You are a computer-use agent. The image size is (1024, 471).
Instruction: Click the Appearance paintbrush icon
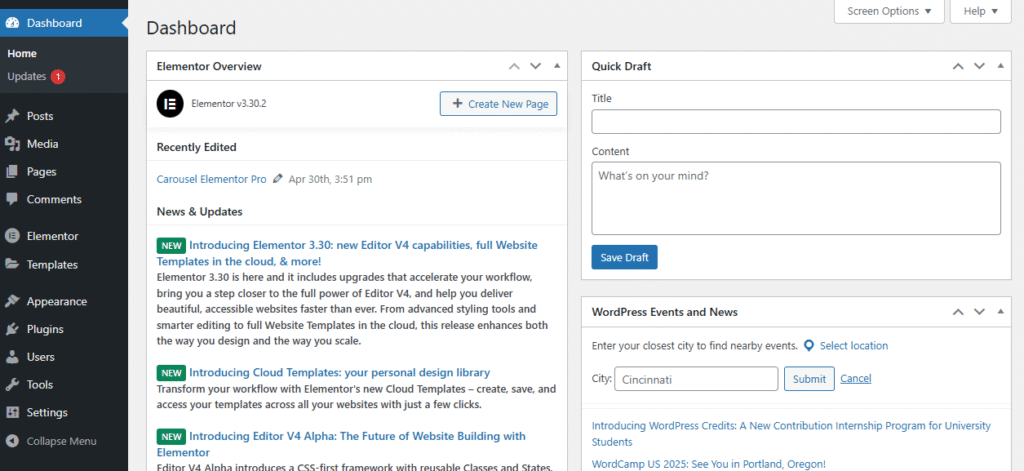tap(12, 301)
